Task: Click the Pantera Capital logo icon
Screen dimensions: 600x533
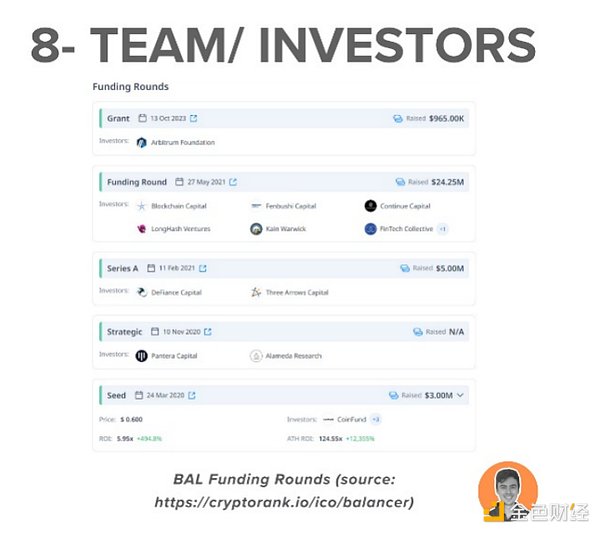Action: tap(142, 355)
